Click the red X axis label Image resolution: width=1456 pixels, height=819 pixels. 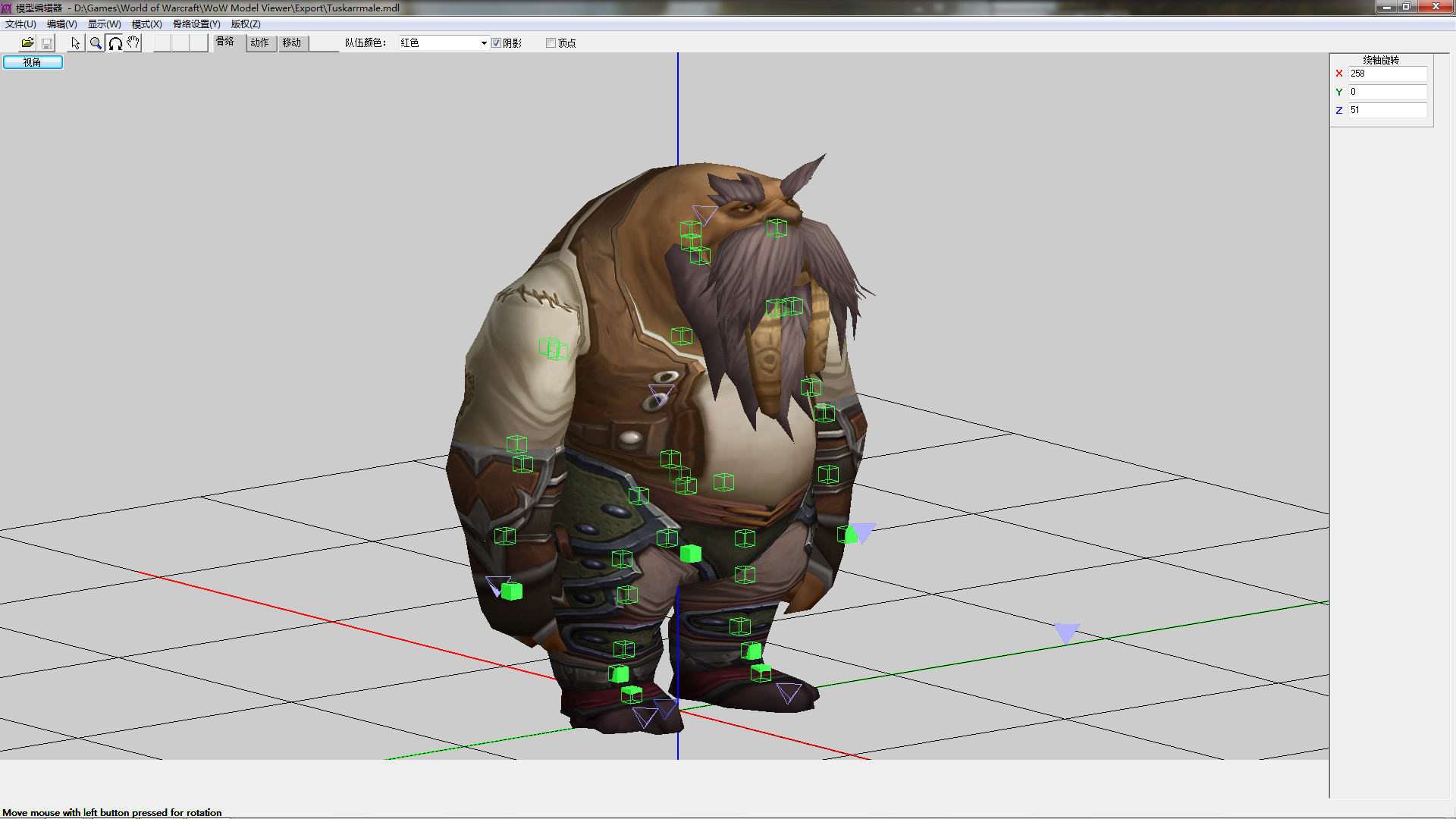[x=1339, y=74]
